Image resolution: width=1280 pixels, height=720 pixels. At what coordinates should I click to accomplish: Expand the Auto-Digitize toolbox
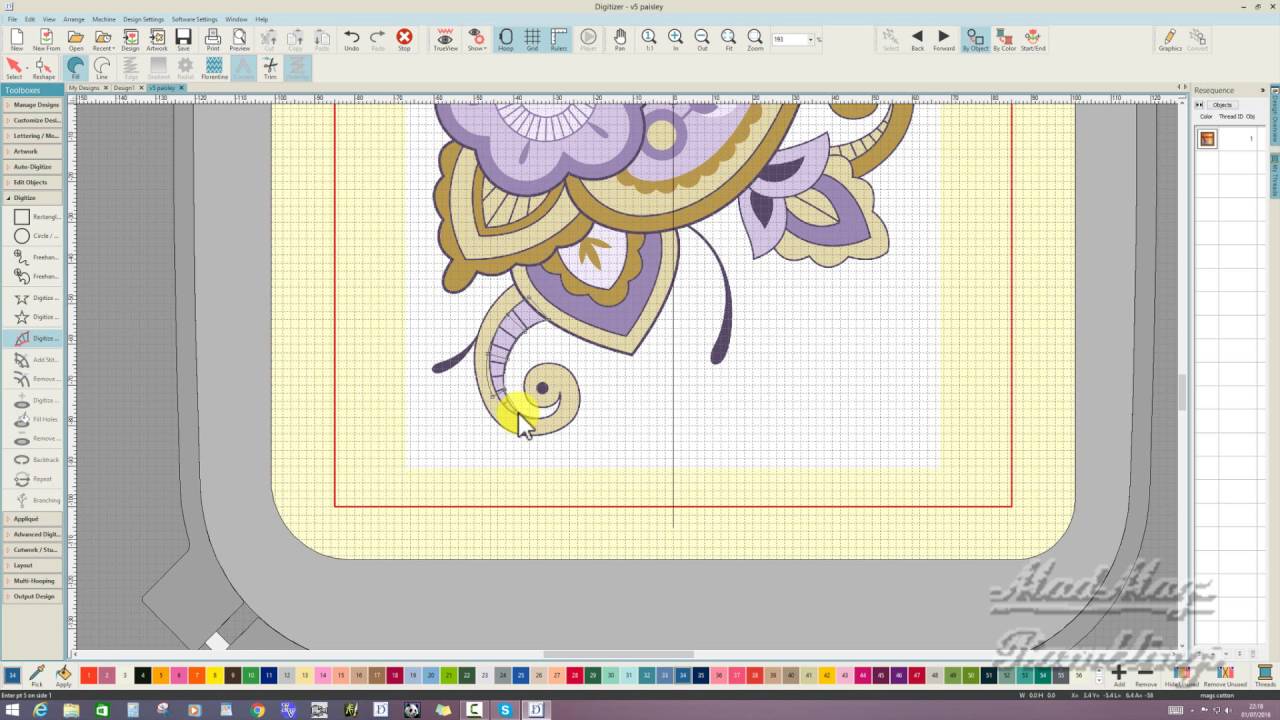click(x=32, y=167)
